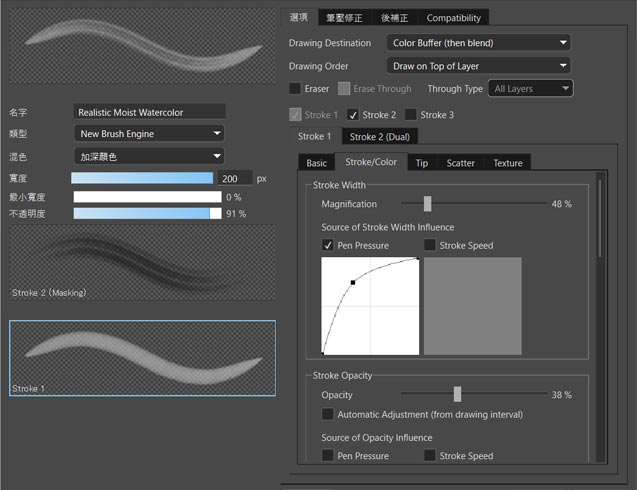The image size is (637, 490).
Task: Switch to the Texture tab
Action: click(507, 163)
